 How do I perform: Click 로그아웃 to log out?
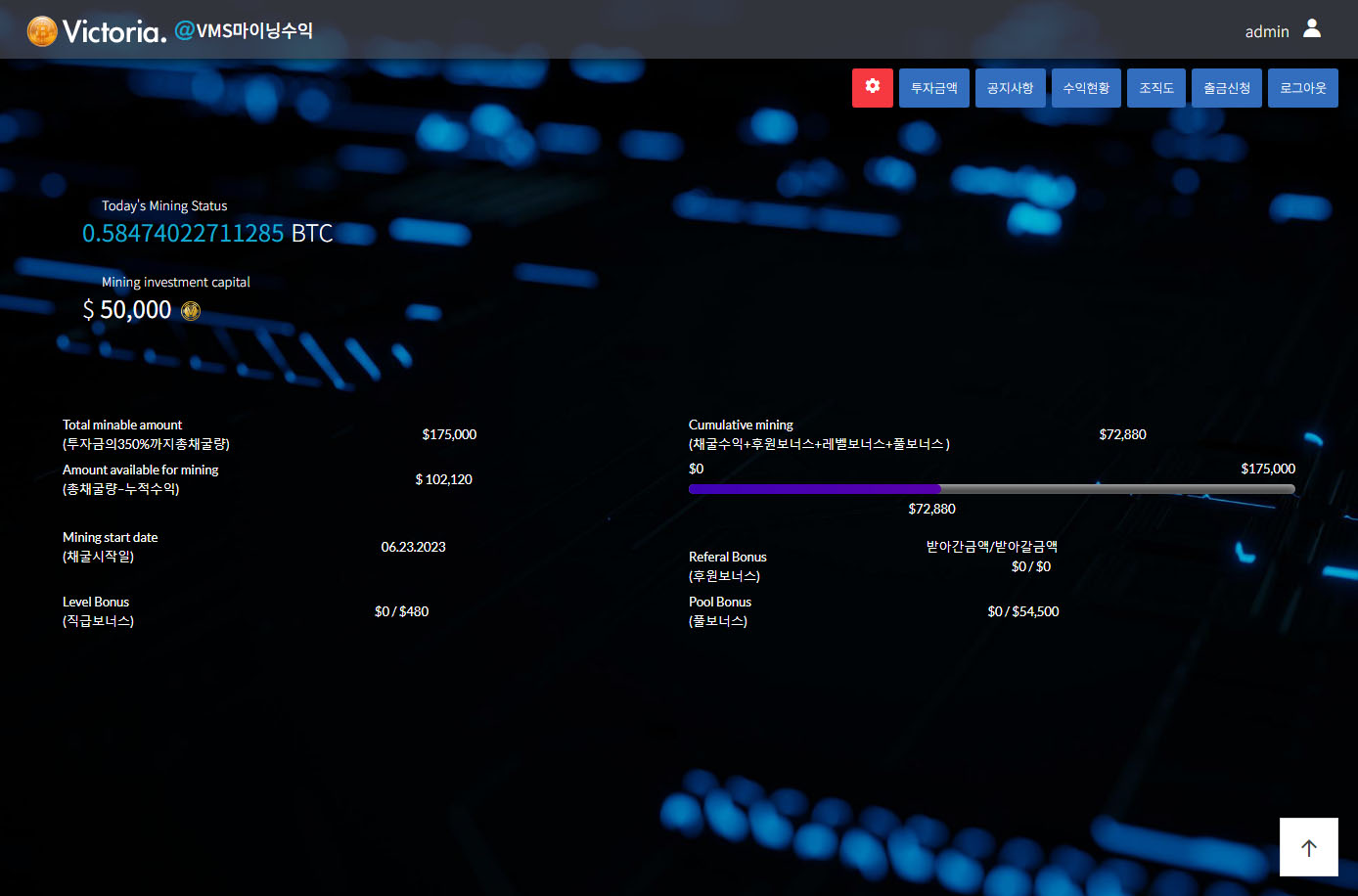pyautogui.click(x=1302, y=88)
